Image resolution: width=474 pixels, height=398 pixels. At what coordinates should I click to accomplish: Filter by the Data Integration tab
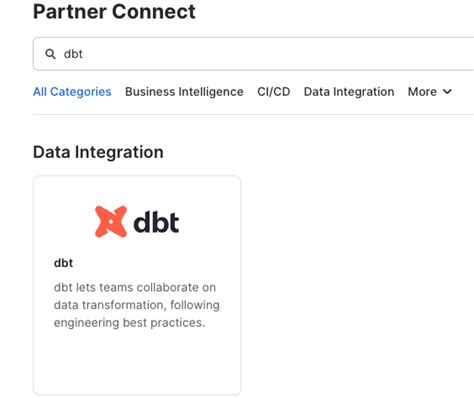(x=349, y=92)
